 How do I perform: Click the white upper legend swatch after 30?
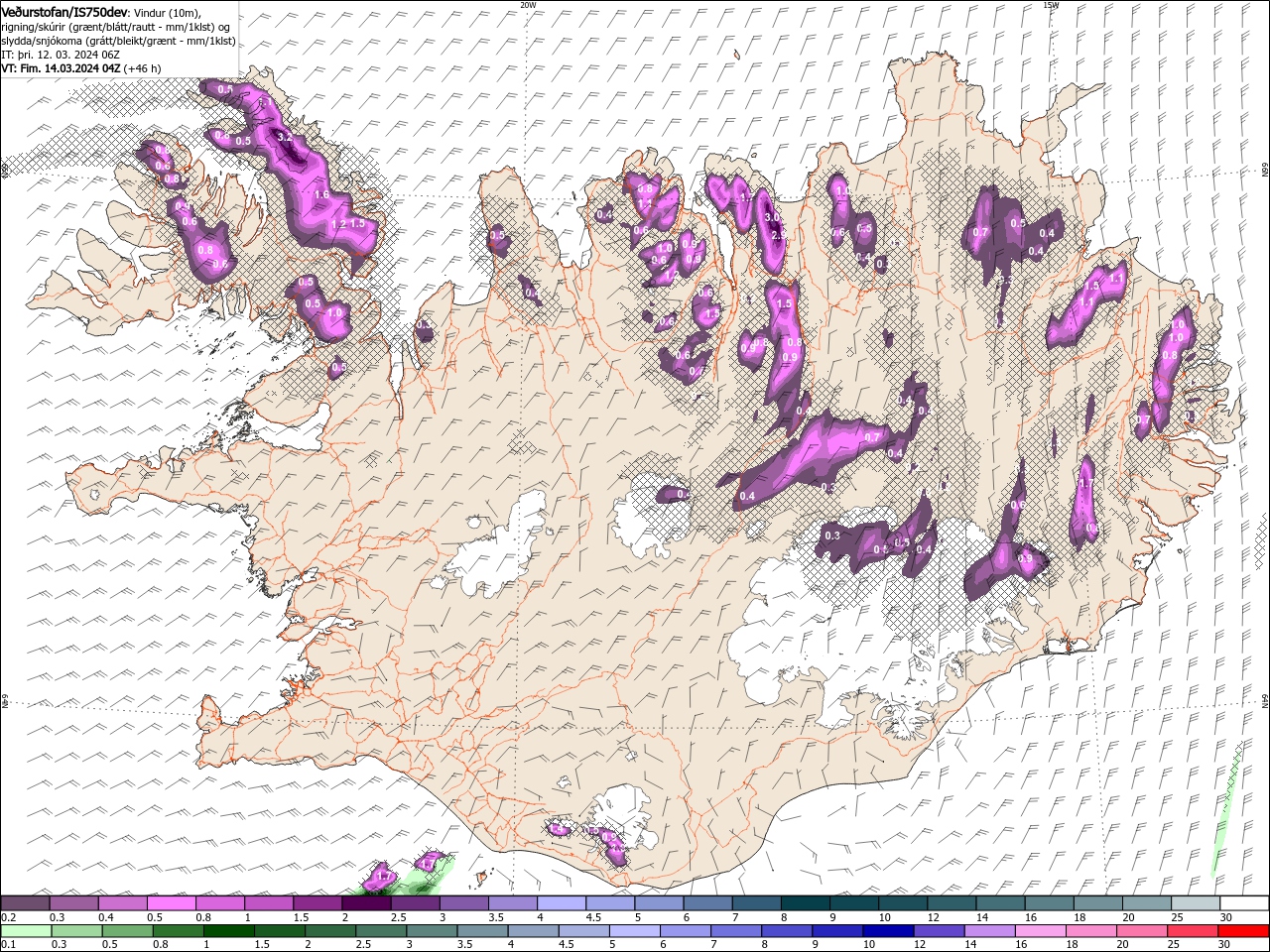1244,903
